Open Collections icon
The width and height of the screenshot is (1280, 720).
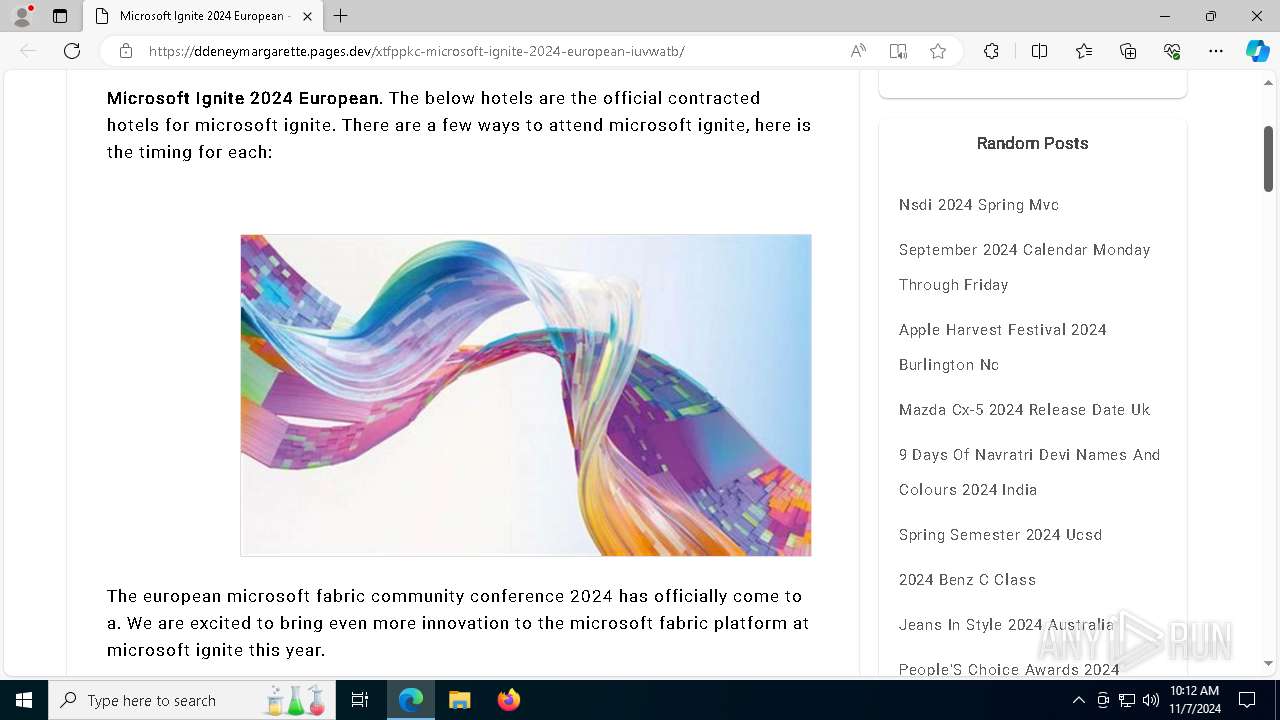coord(1128,51)
